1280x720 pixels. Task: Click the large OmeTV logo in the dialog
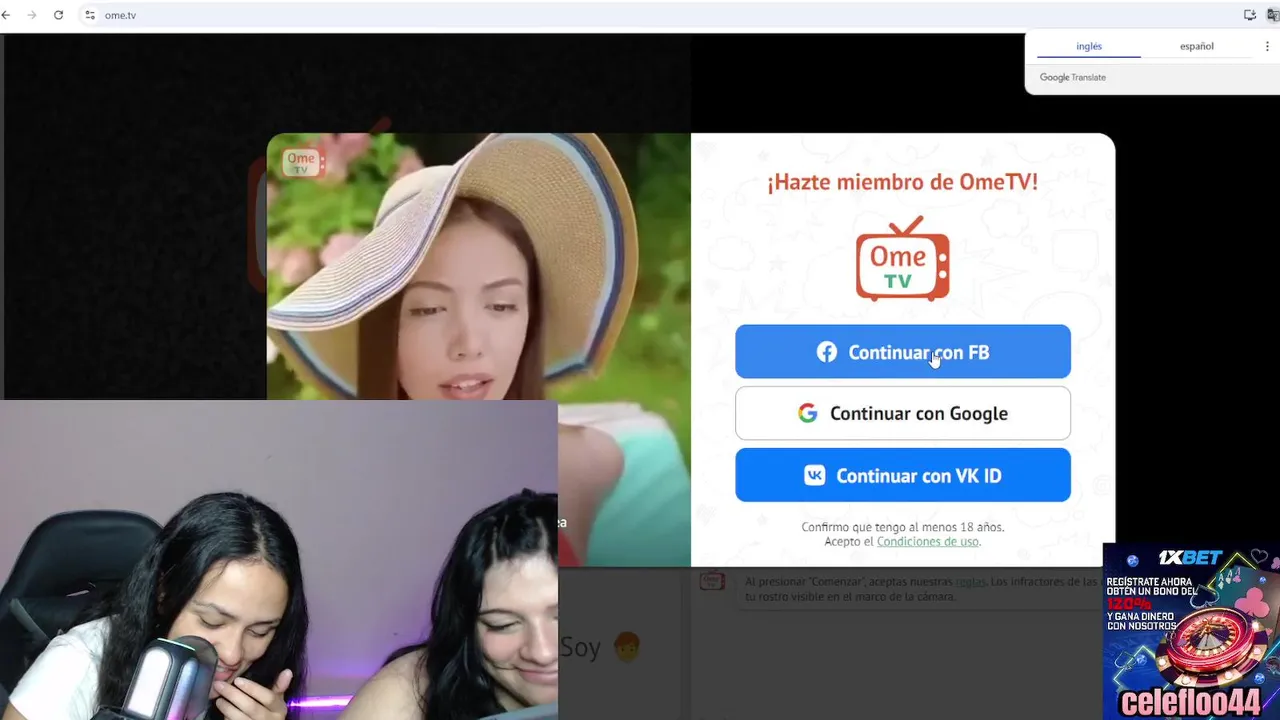[903, 258]
